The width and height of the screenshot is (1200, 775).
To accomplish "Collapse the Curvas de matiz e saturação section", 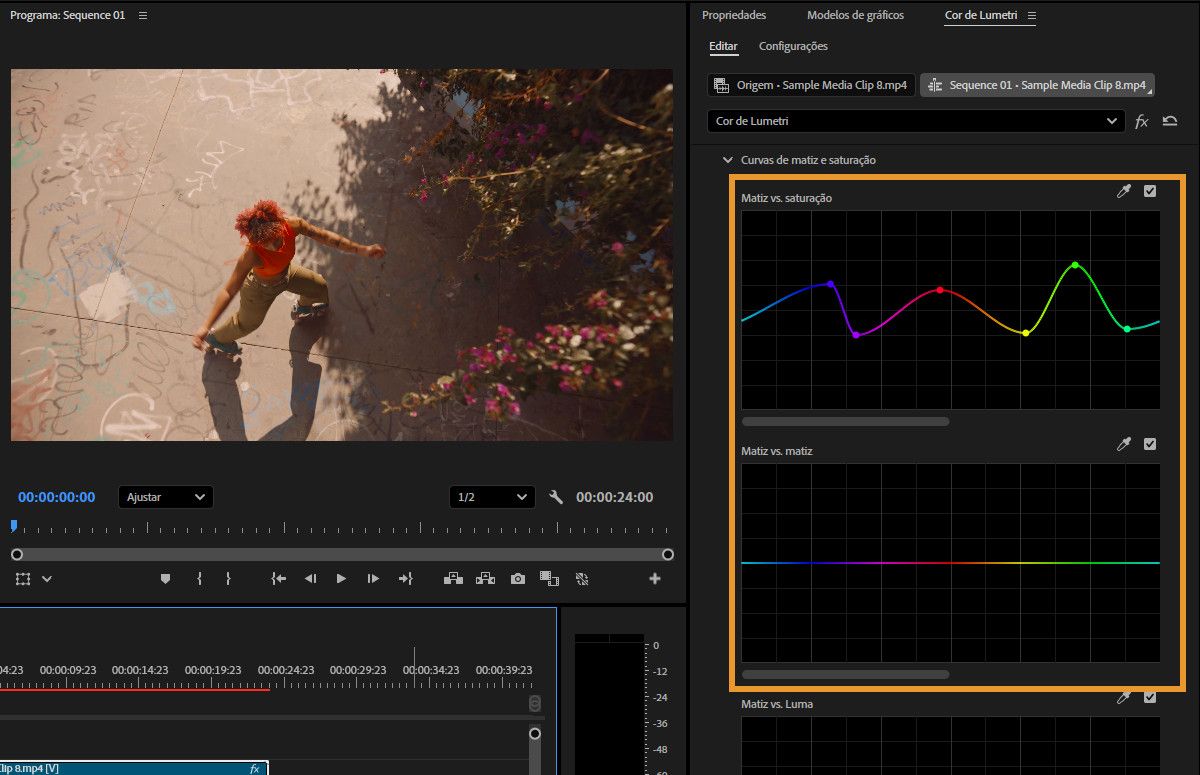I will (x=728, y=160).
